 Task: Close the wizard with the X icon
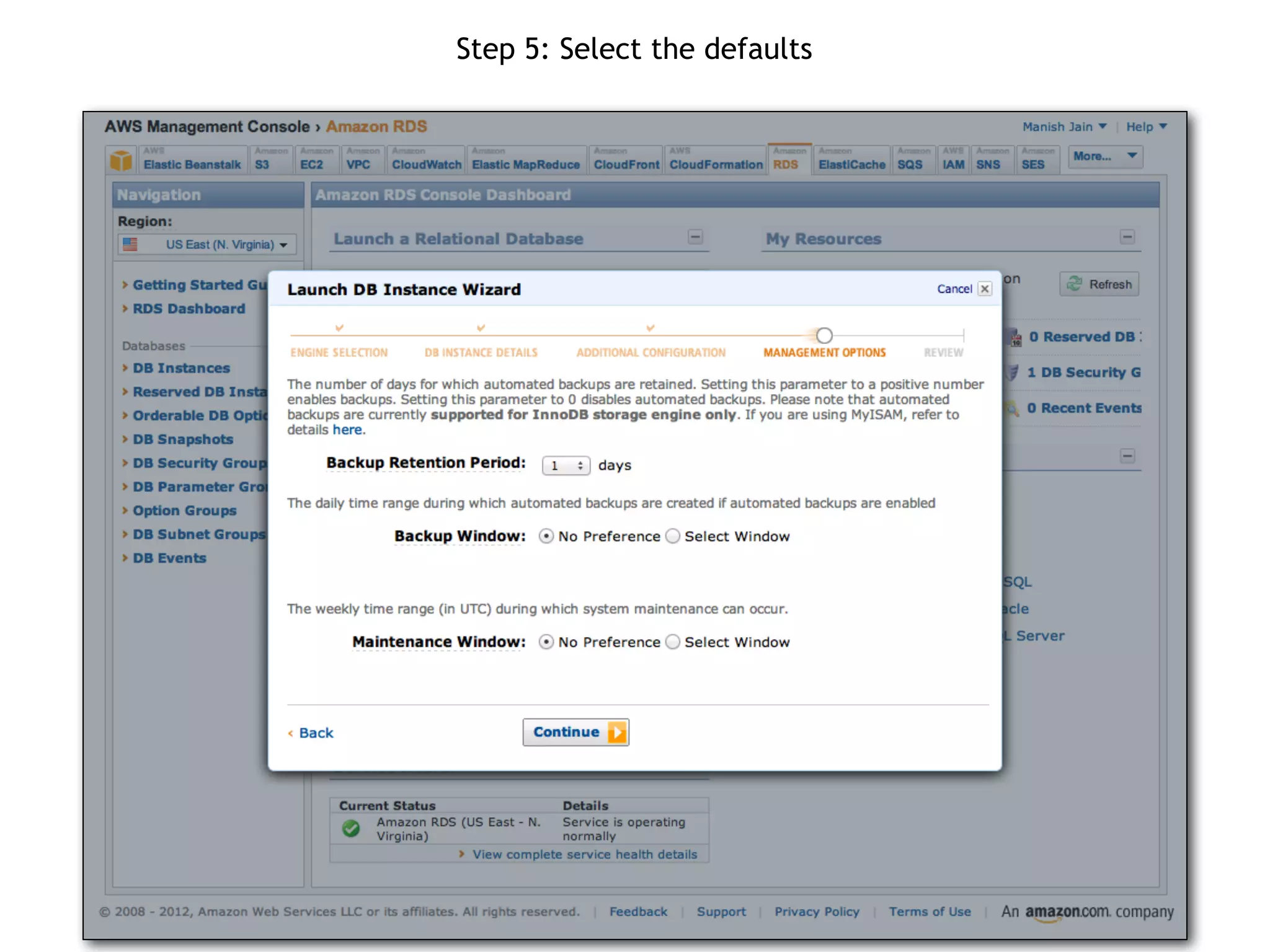tap(985, 289)
